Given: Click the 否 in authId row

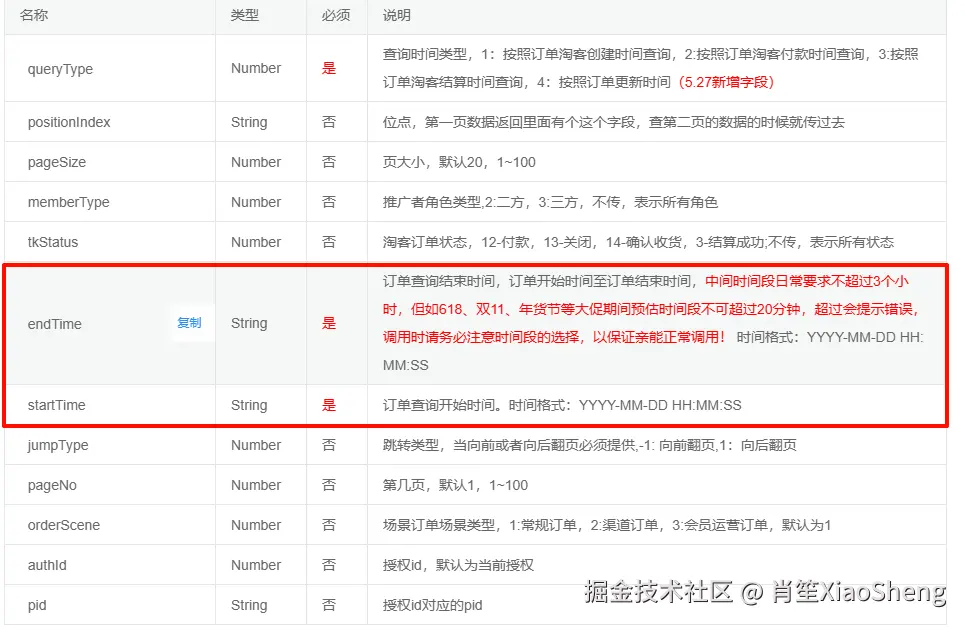Looking at the screenshot, I should [x=329, y=565].
